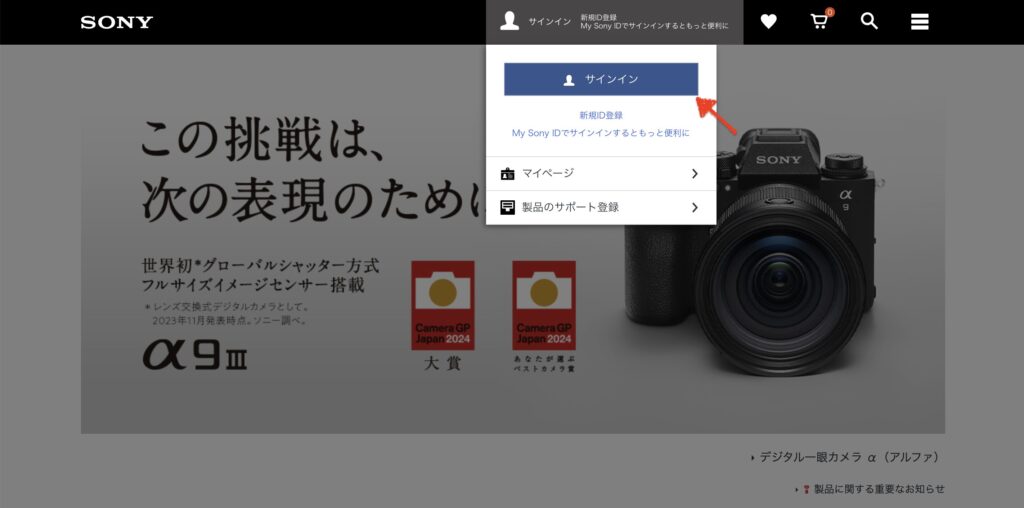Click the icon beside 製品のサポート登録
Viewport: 1024px width, 508px height.
[x=508, y=207]
